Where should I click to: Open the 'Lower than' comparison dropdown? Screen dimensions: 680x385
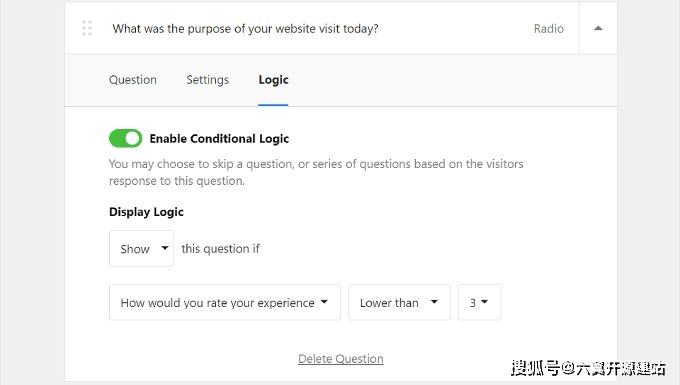(x=399, y=302)
